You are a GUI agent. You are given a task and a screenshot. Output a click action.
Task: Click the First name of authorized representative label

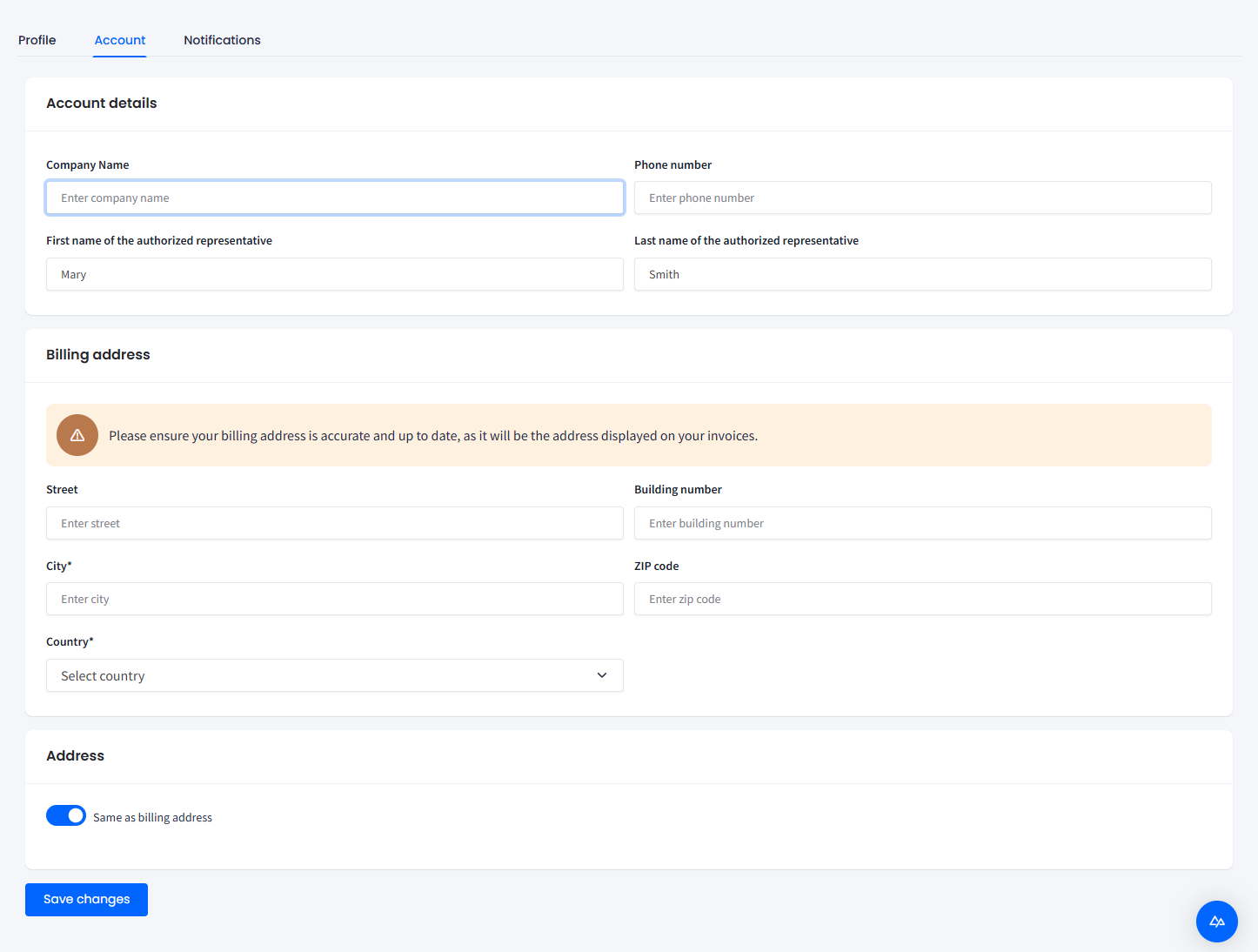point(159,240)
